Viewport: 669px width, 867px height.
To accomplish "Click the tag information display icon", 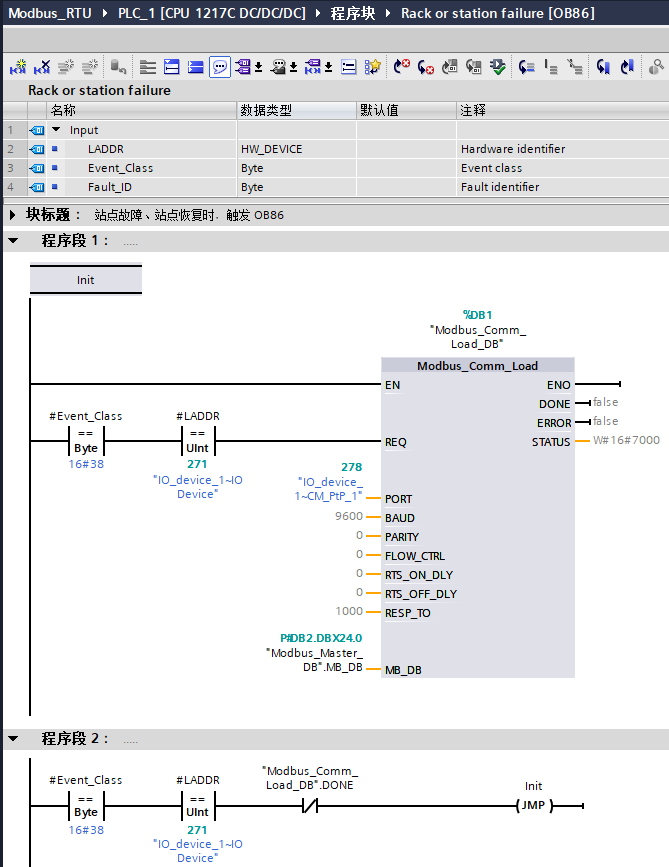I will 312,67.
